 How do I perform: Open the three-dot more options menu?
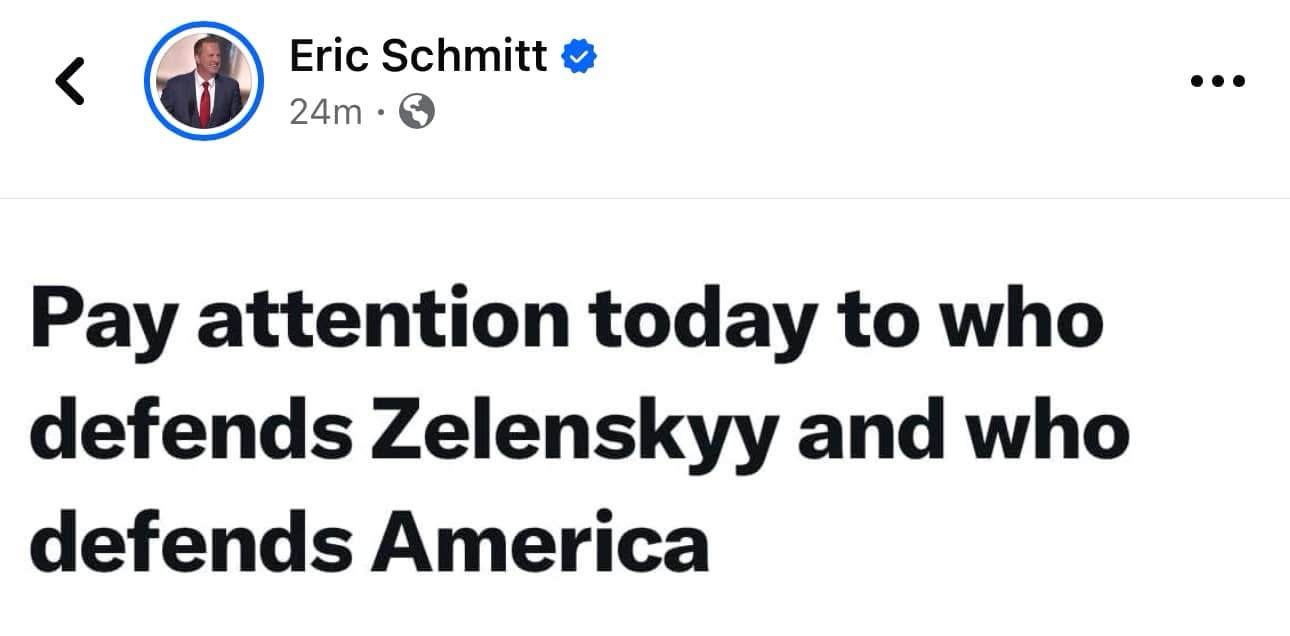point(1218,82)
